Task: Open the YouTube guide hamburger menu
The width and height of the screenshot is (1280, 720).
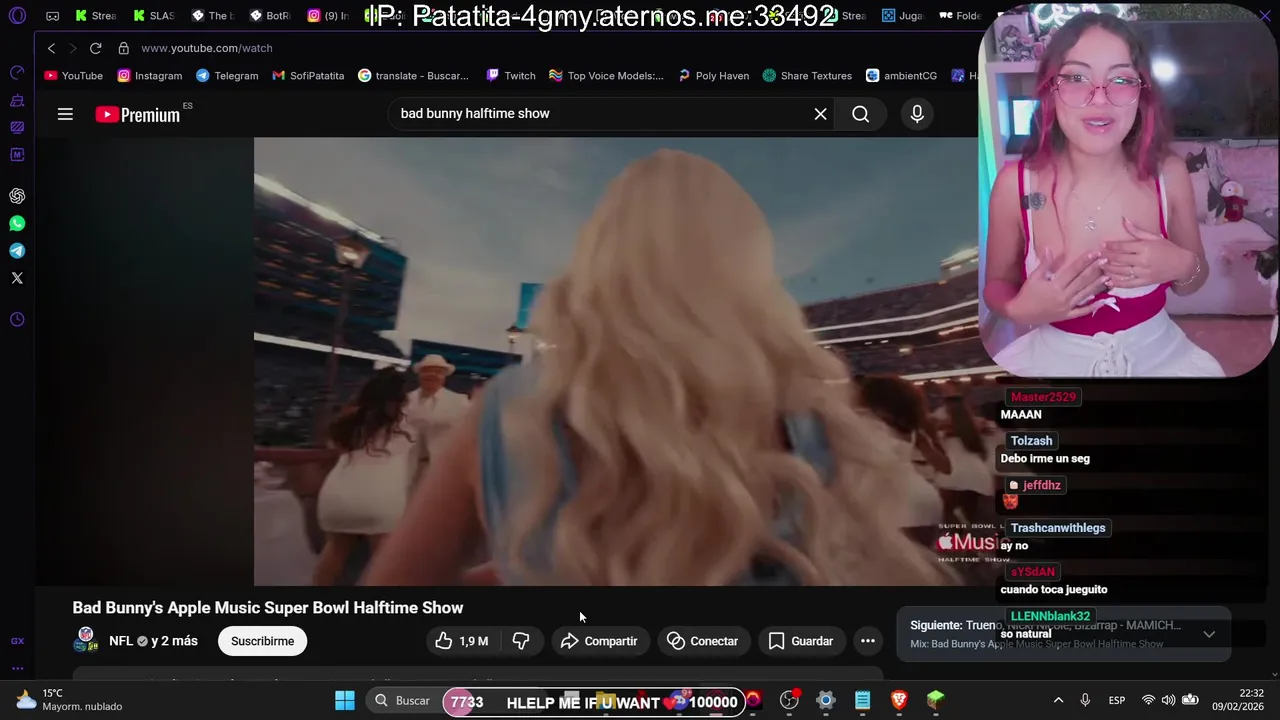Action: point(65,114)
